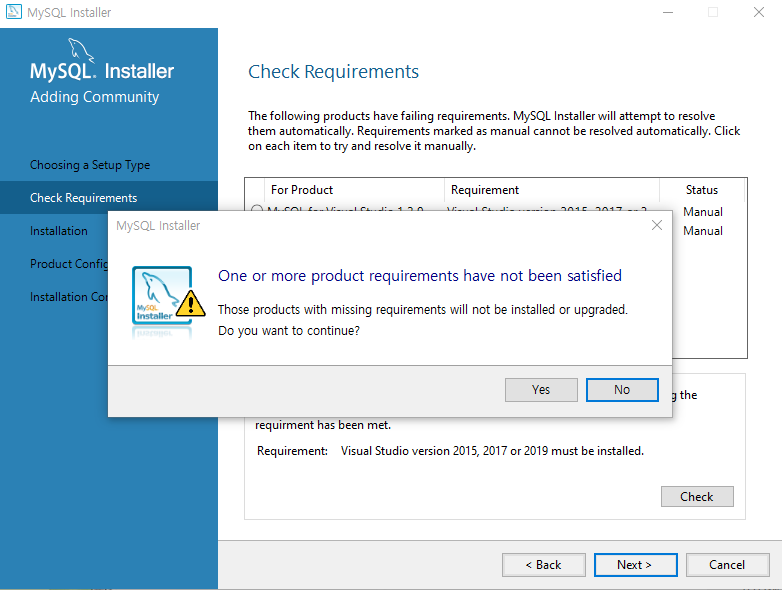The width and height of the screenshot is (782, 590).
Task: Minimize the MySQL Installer window
Action: click(668, 12)
